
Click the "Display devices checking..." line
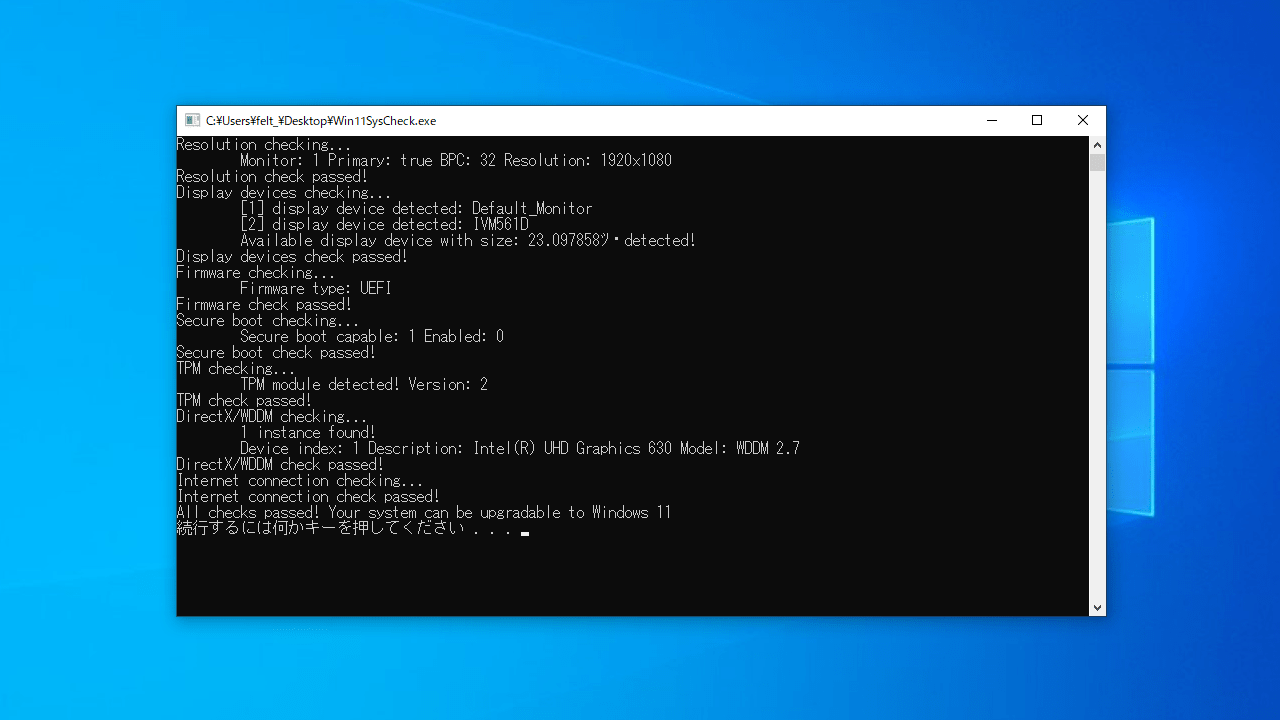(284, 192)
